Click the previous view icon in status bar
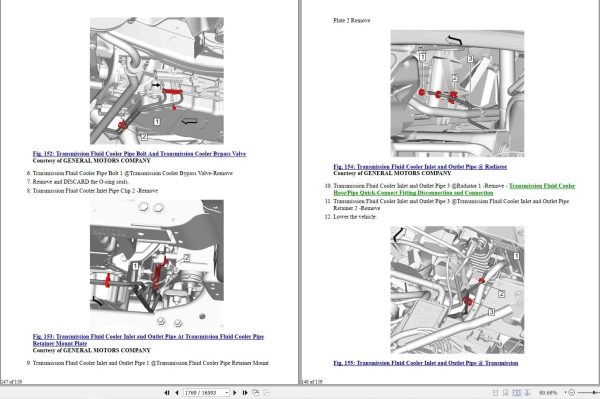The width and height of the screenshot is (600, 399). (256, 392)
